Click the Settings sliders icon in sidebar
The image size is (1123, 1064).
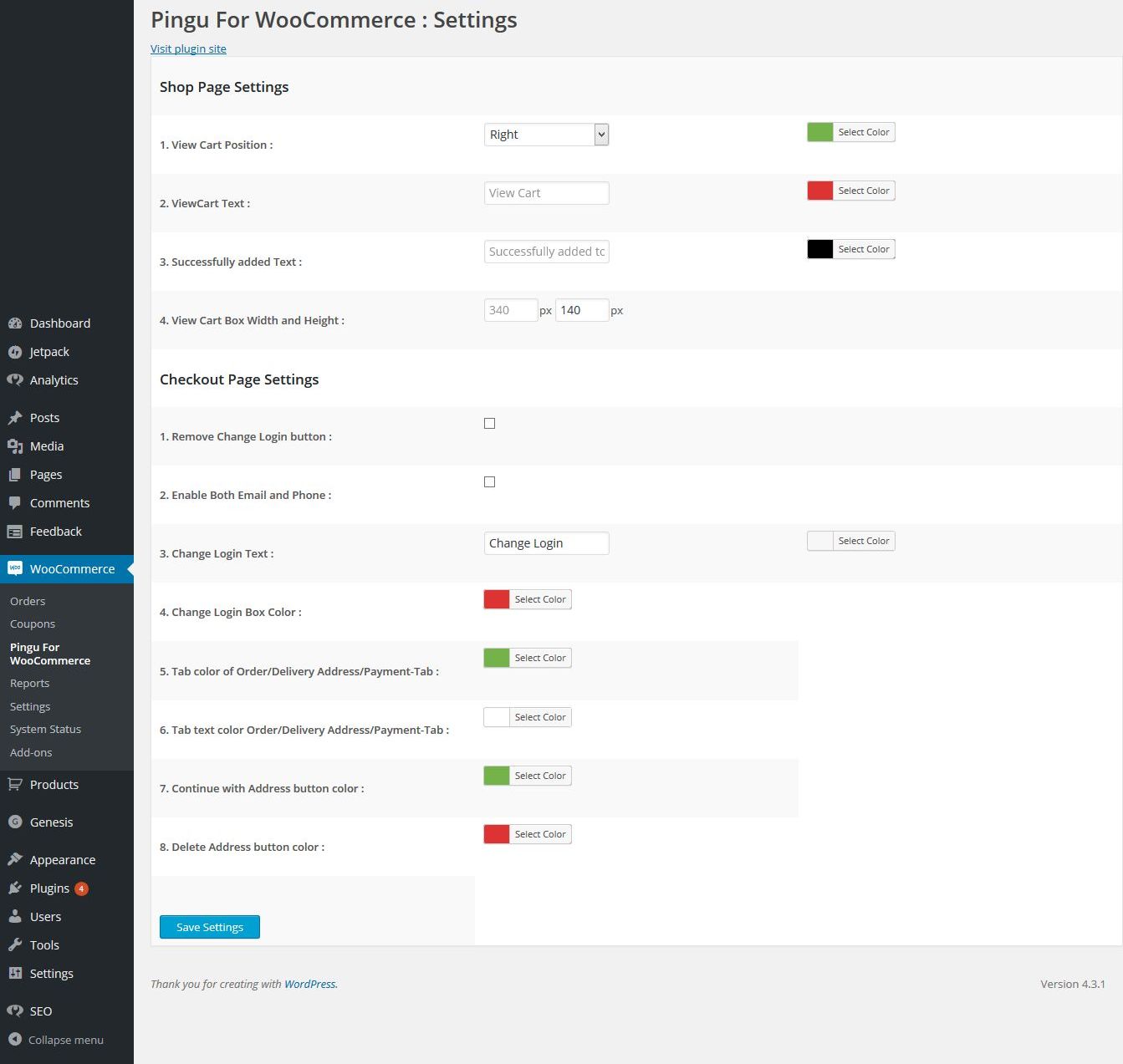tap(15, 974)
